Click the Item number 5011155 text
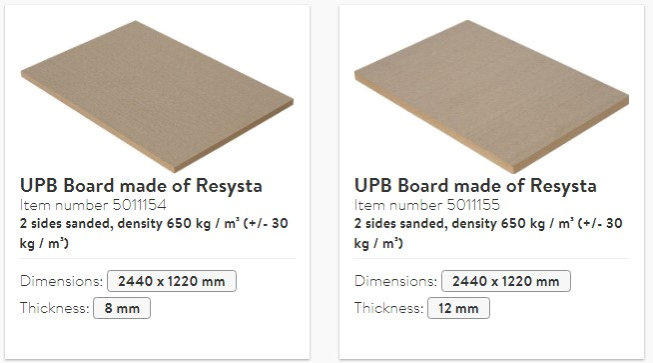 coord(427,205)
